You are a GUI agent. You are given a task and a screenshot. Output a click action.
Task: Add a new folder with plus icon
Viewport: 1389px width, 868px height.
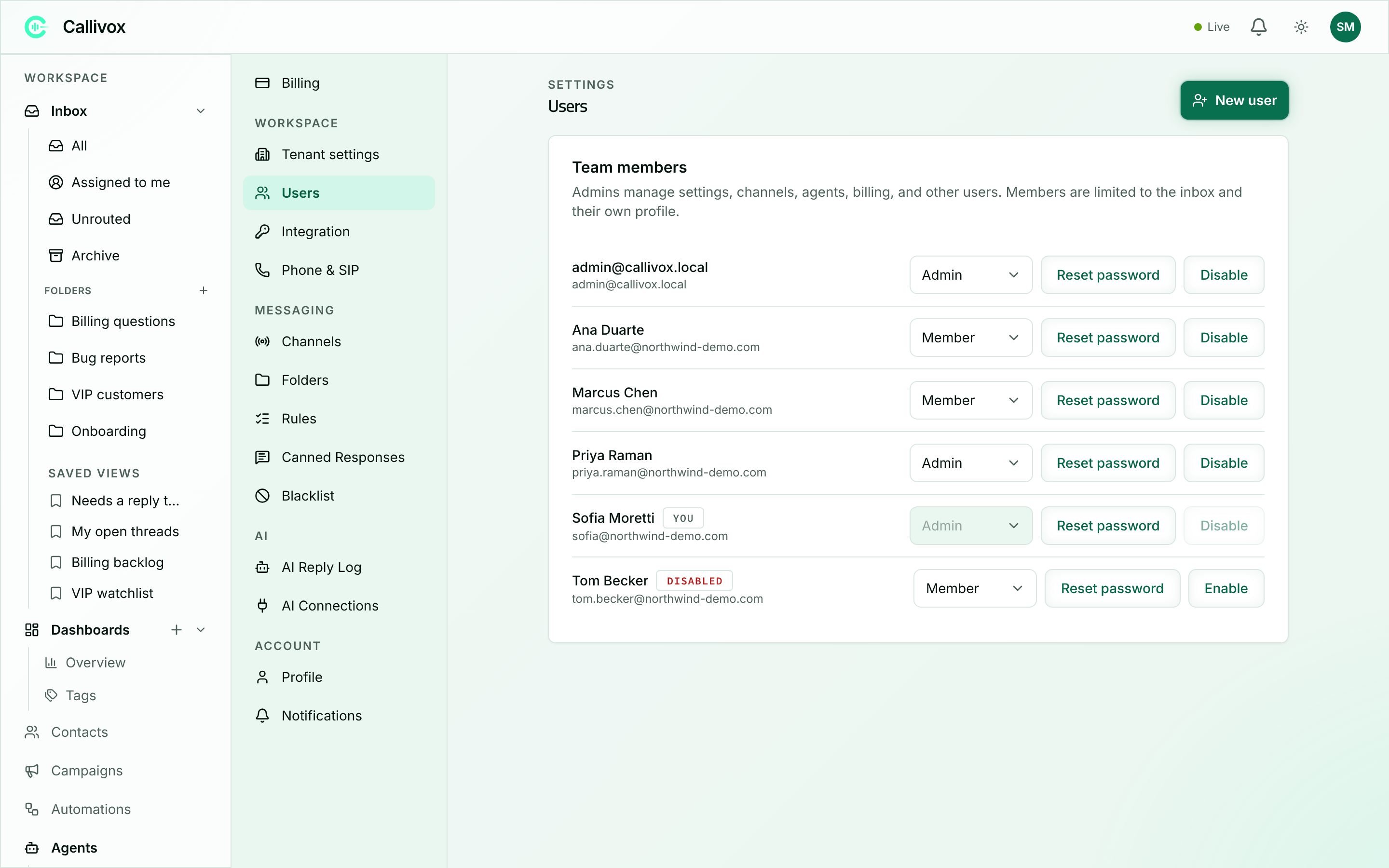pos(203,290)
